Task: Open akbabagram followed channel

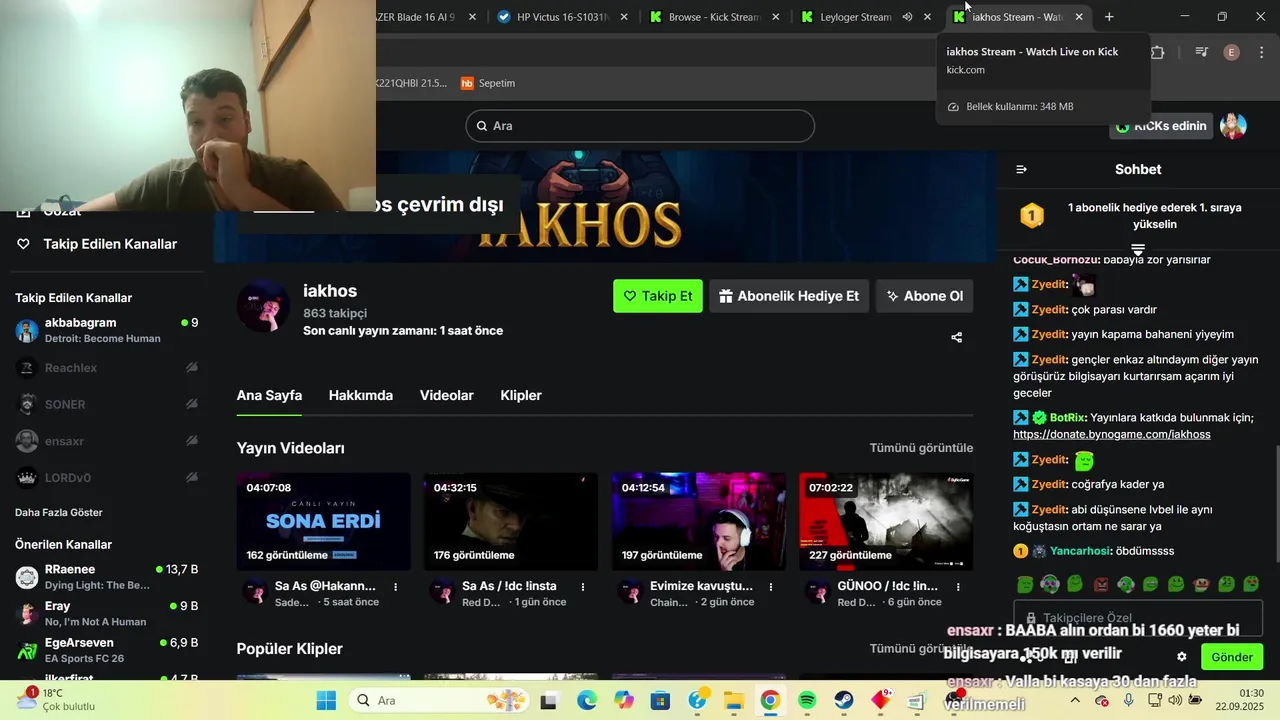Action: pyautogui.click(x=106, y=330)
